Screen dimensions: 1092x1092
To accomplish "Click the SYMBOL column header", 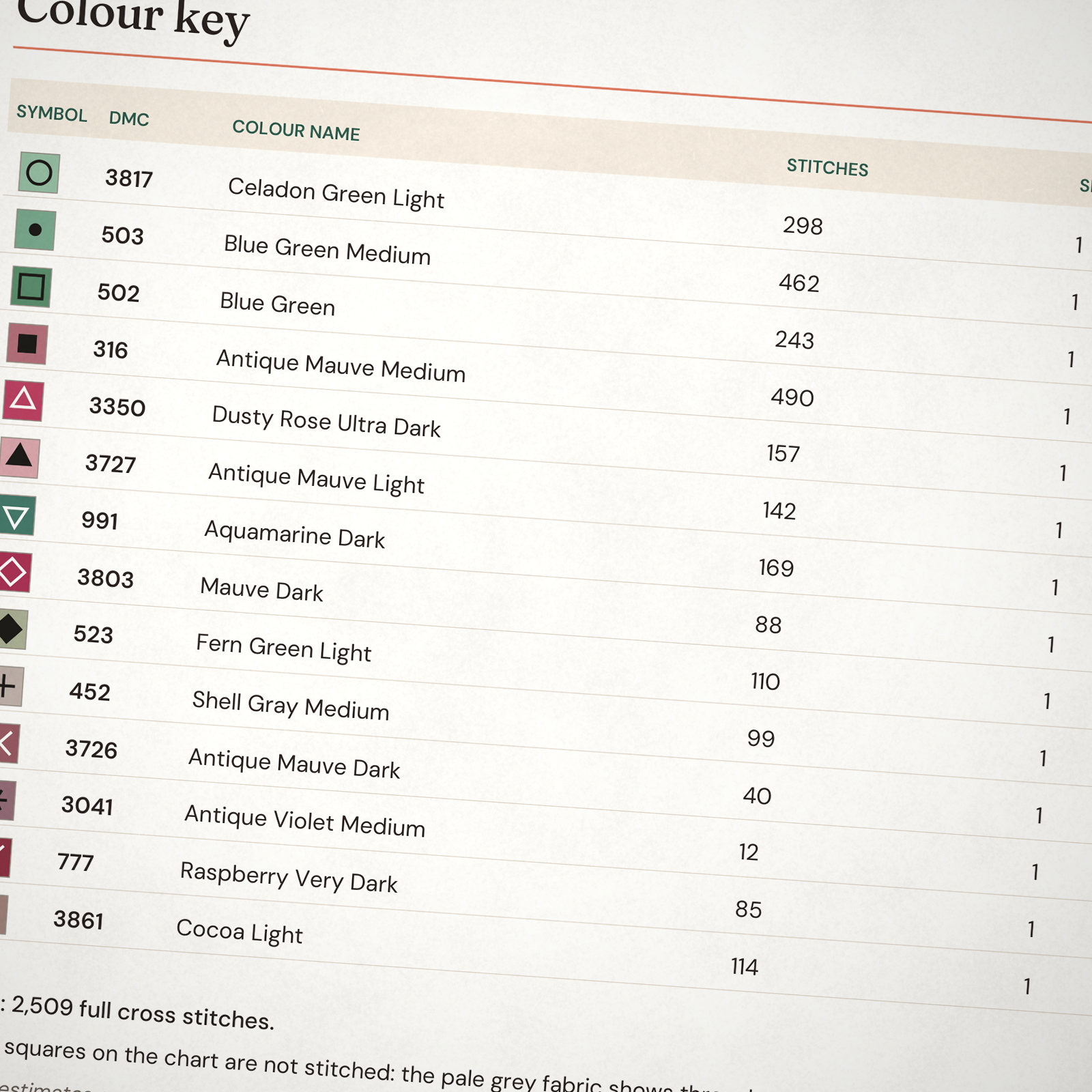I will [52, 113].
